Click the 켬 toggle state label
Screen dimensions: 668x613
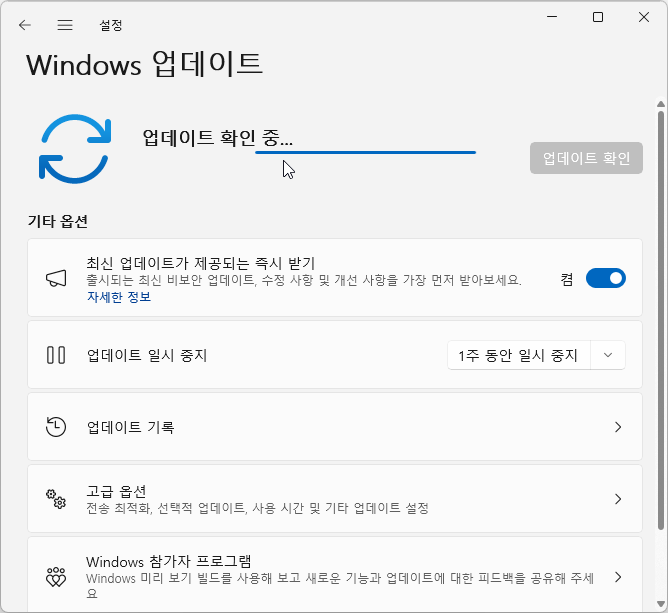click(x=567, y=279)
